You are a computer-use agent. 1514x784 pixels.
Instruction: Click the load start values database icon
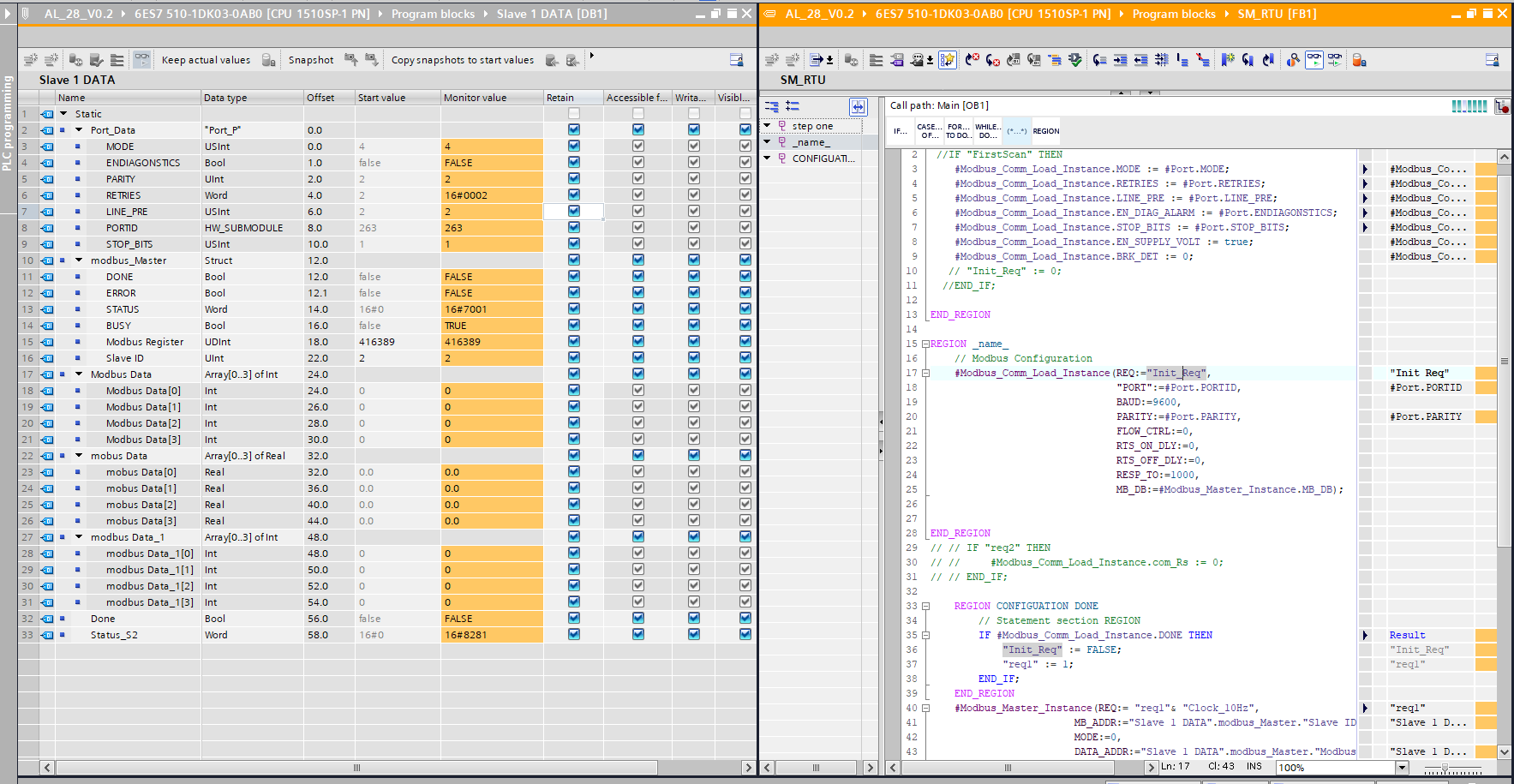click(552, 60)
